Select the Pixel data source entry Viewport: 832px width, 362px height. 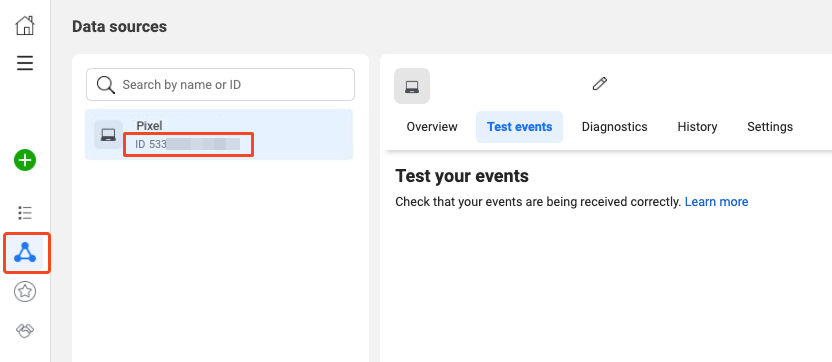pos(219,134)
